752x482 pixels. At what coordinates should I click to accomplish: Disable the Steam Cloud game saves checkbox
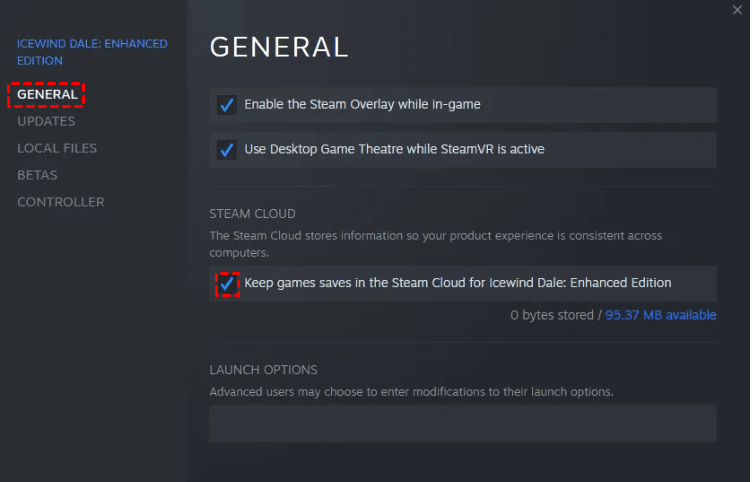pyautogui.click(x=227, y=284)
